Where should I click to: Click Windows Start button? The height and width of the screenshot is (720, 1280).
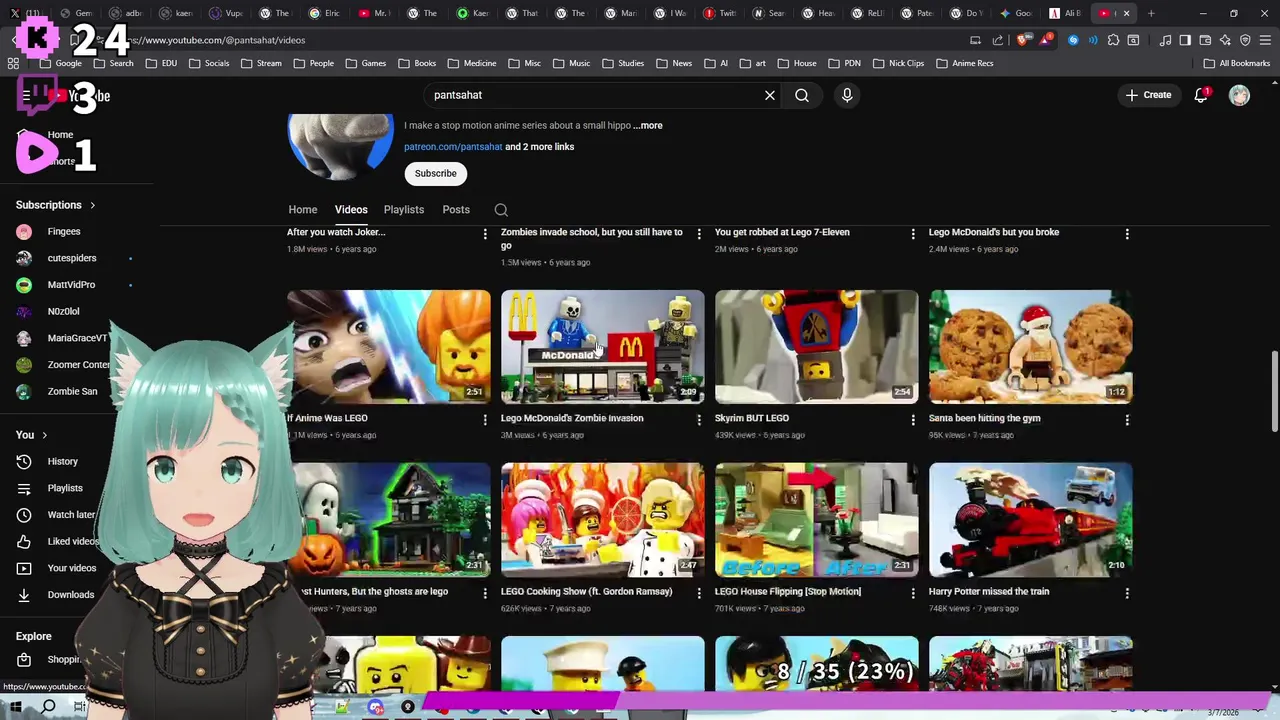coord(16,707)
